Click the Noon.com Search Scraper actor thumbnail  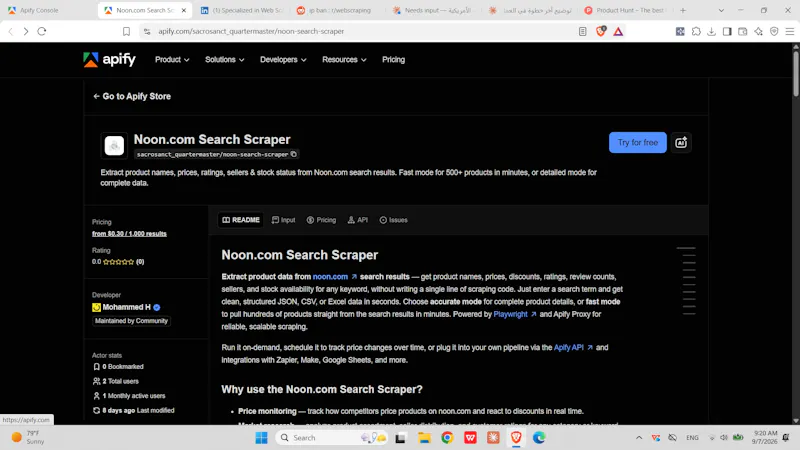(114, 145)
